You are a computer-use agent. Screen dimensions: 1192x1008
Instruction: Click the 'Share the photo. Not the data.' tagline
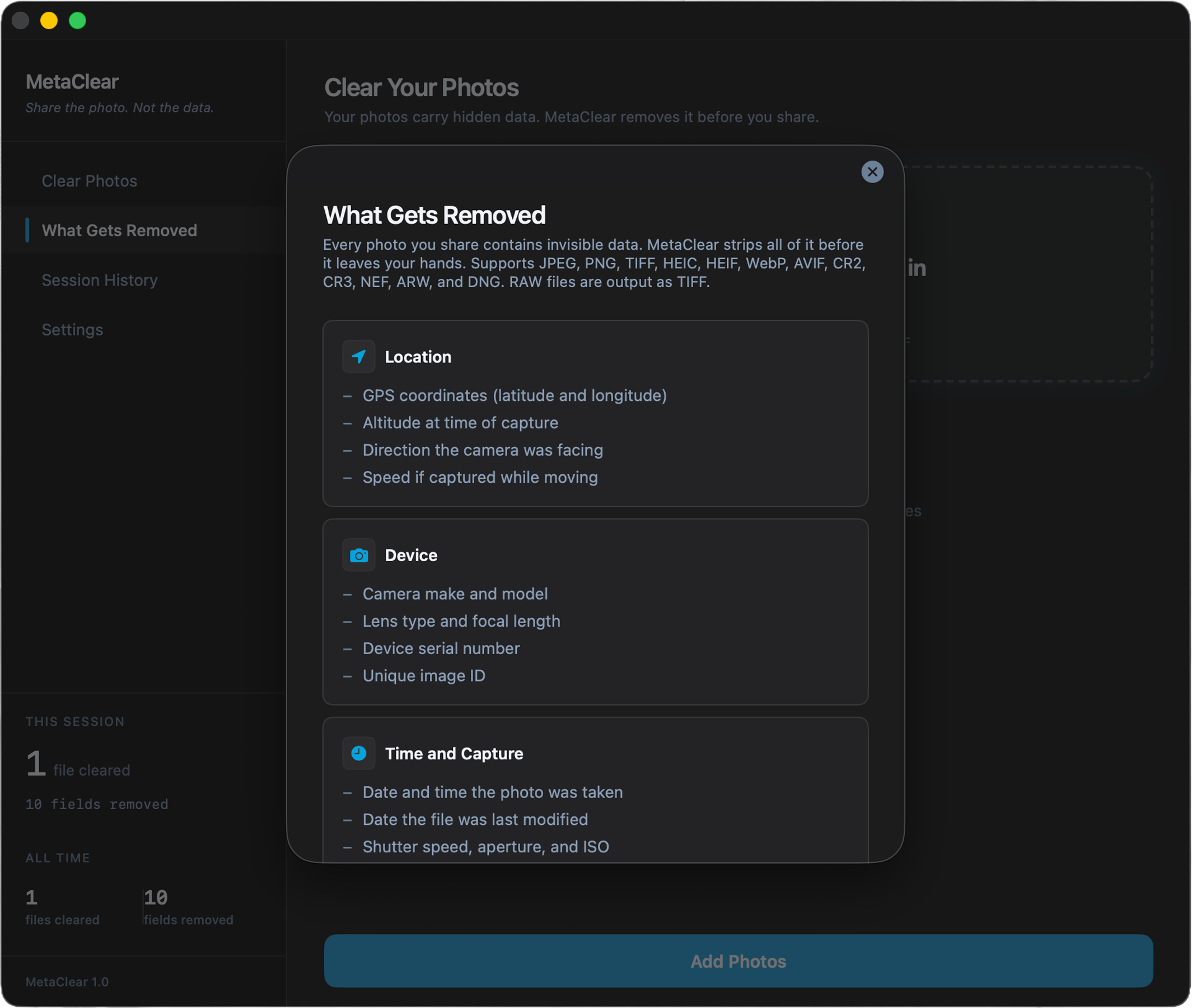pos(119,108)
